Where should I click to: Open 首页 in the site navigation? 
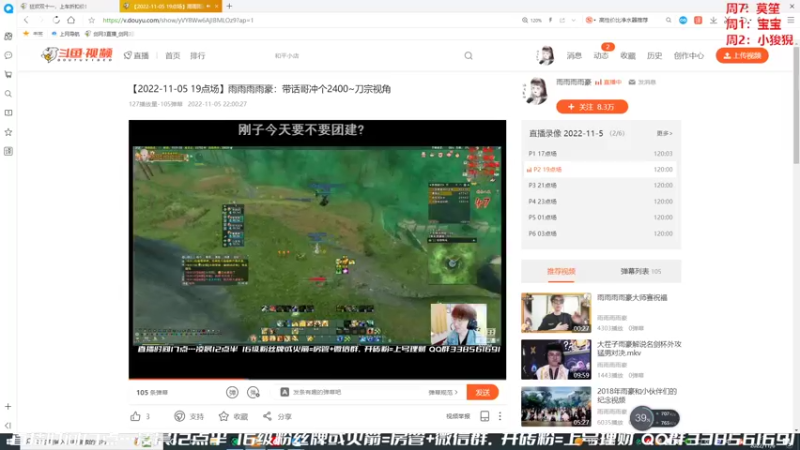click(172, 56)
